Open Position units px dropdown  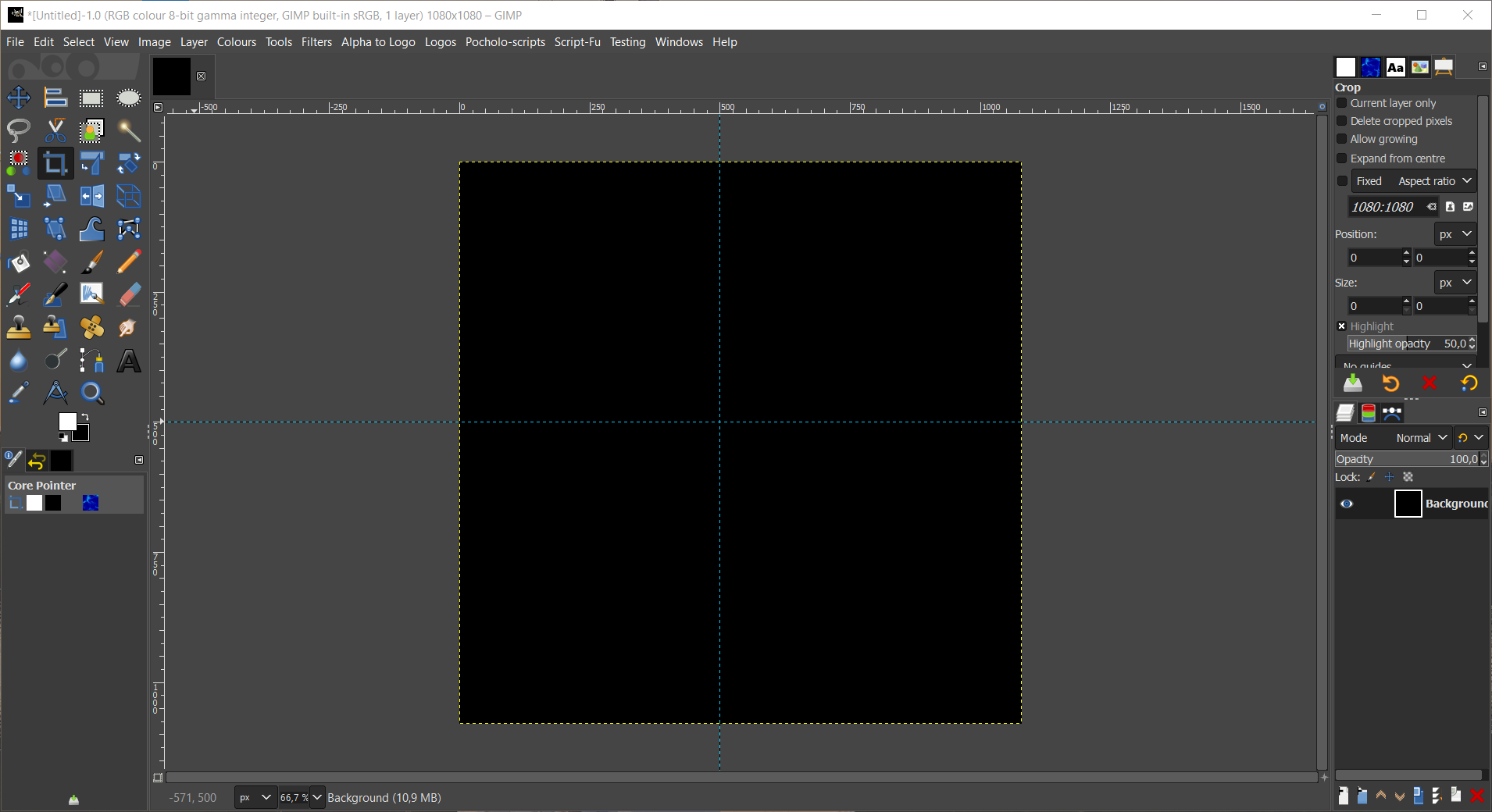tap(1455, 234)
